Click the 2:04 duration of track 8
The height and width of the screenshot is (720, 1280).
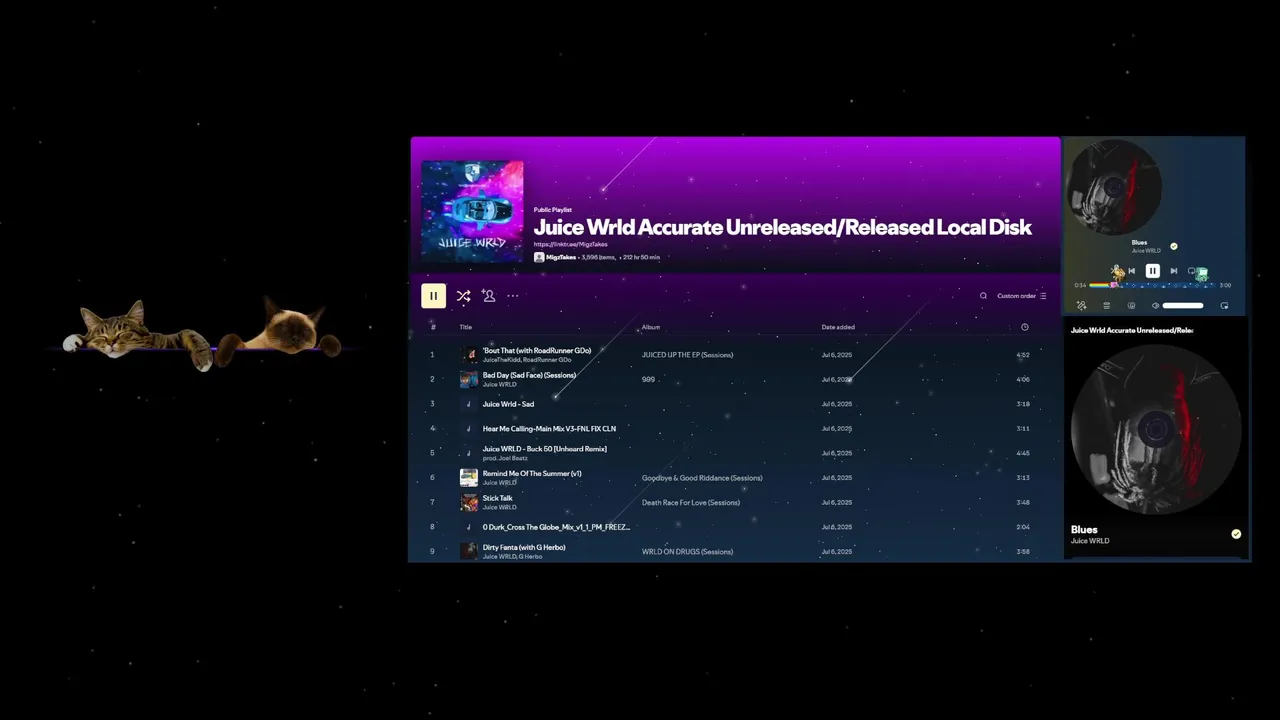pyautogui.click(x=1023, y=527)
